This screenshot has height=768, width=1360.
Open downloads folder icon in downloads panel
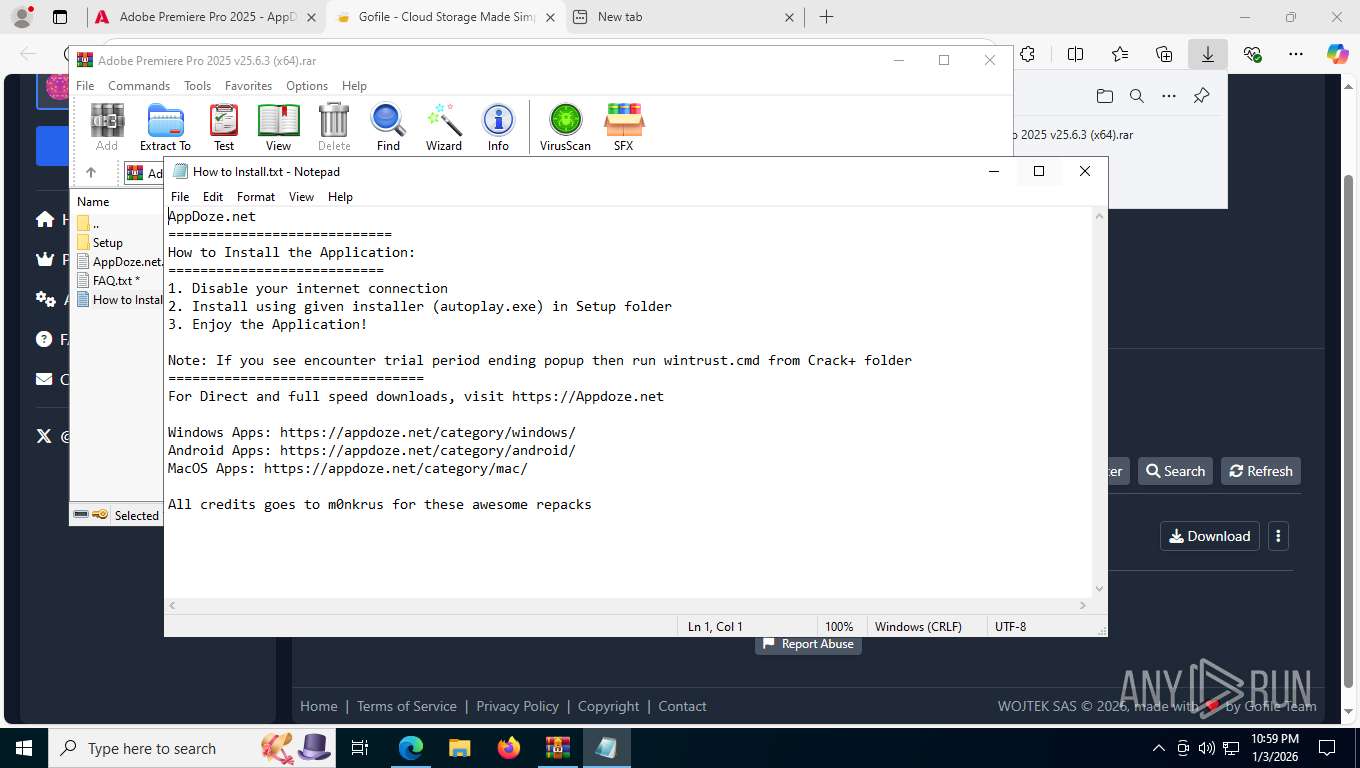click(x=1104, y=96)
